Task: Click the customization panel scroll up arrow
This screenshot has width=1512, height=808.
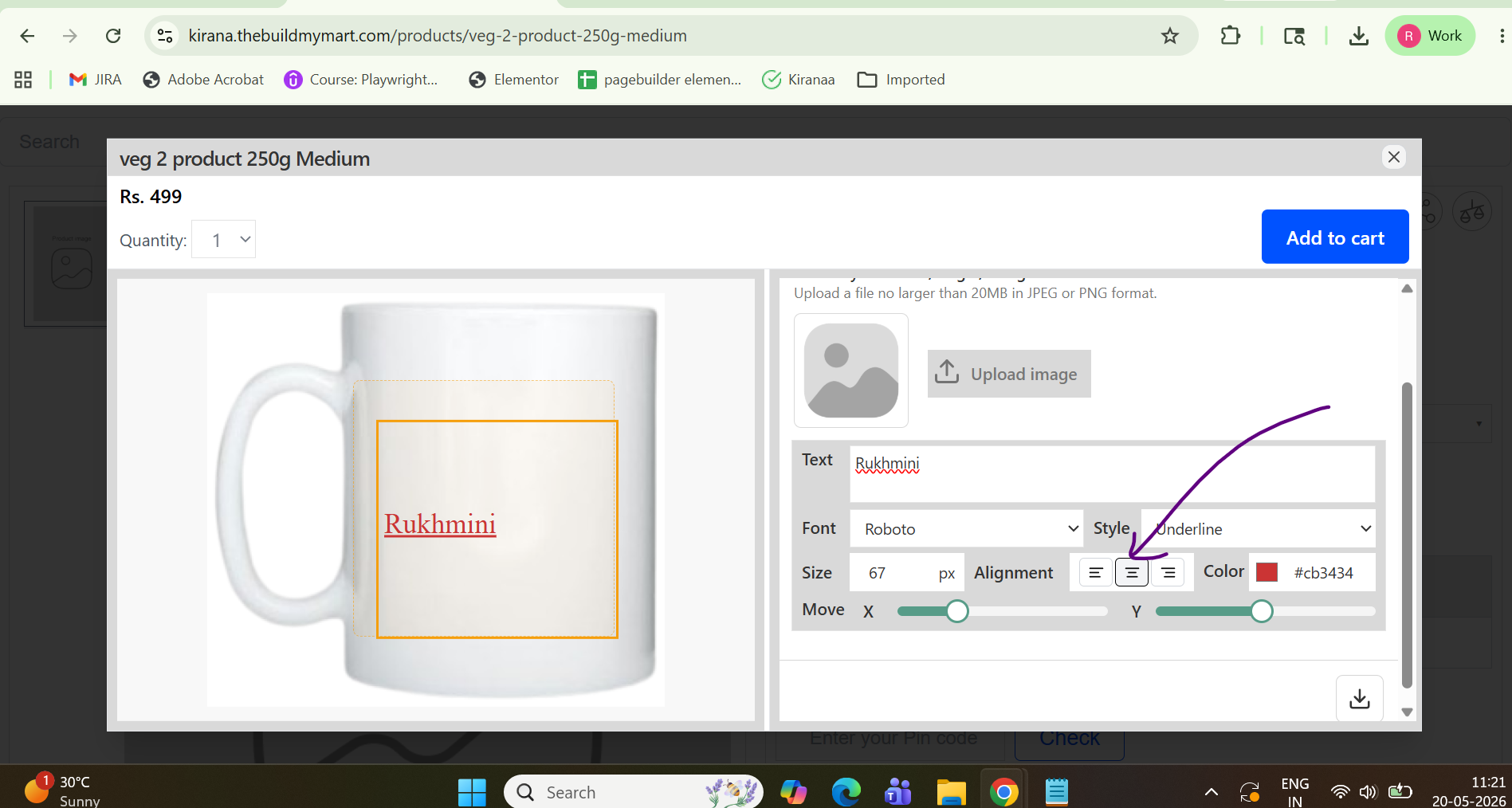Action: pos(1408,288)
